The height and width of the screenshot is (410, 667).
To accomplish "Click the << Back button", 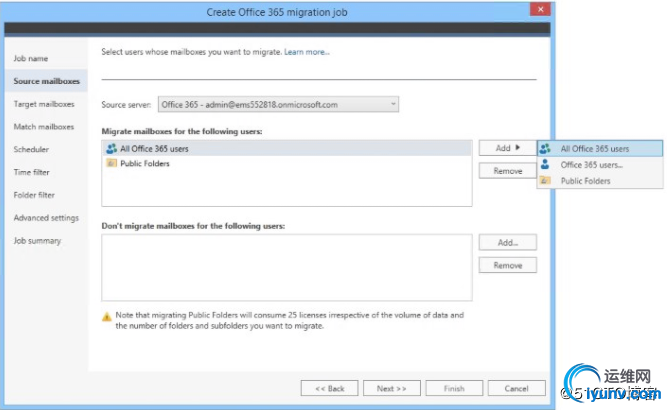I will 329,388.
